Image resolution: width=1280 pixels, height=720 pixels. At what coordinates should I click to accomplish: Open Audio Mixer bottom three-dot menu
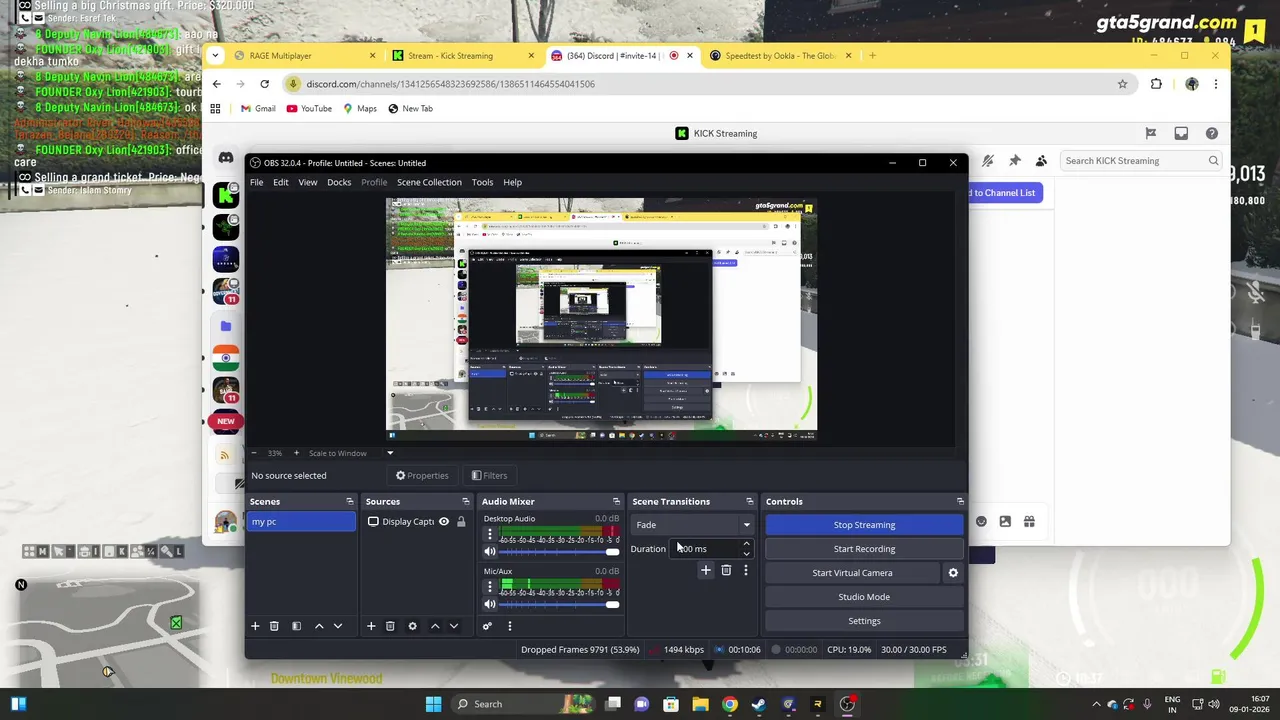pos(509,626)
